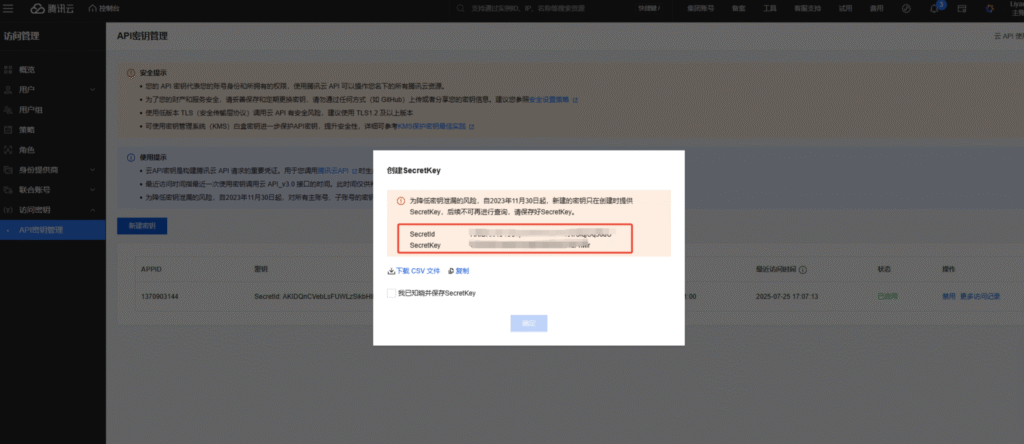
Task: Click the 访问密钥 sidebar icon
Action: coord(8,210)
